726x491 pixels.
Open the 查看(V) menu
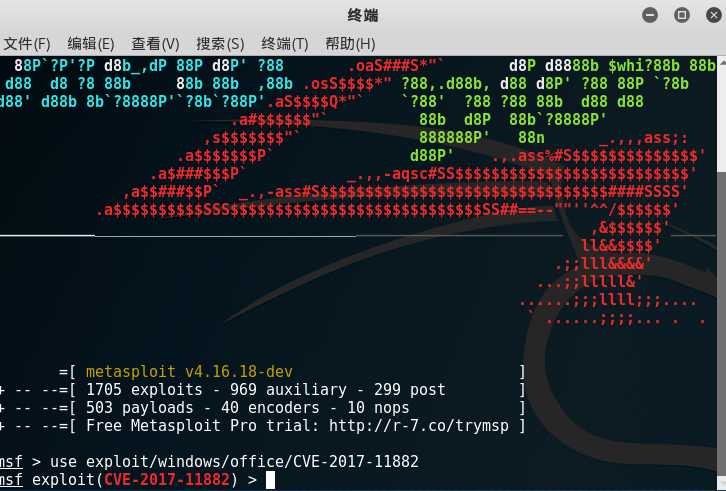click(x=155, y=44)
